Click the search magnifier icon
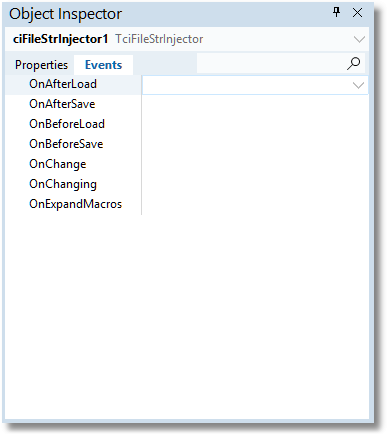The image size is (388, 437). 353,63
